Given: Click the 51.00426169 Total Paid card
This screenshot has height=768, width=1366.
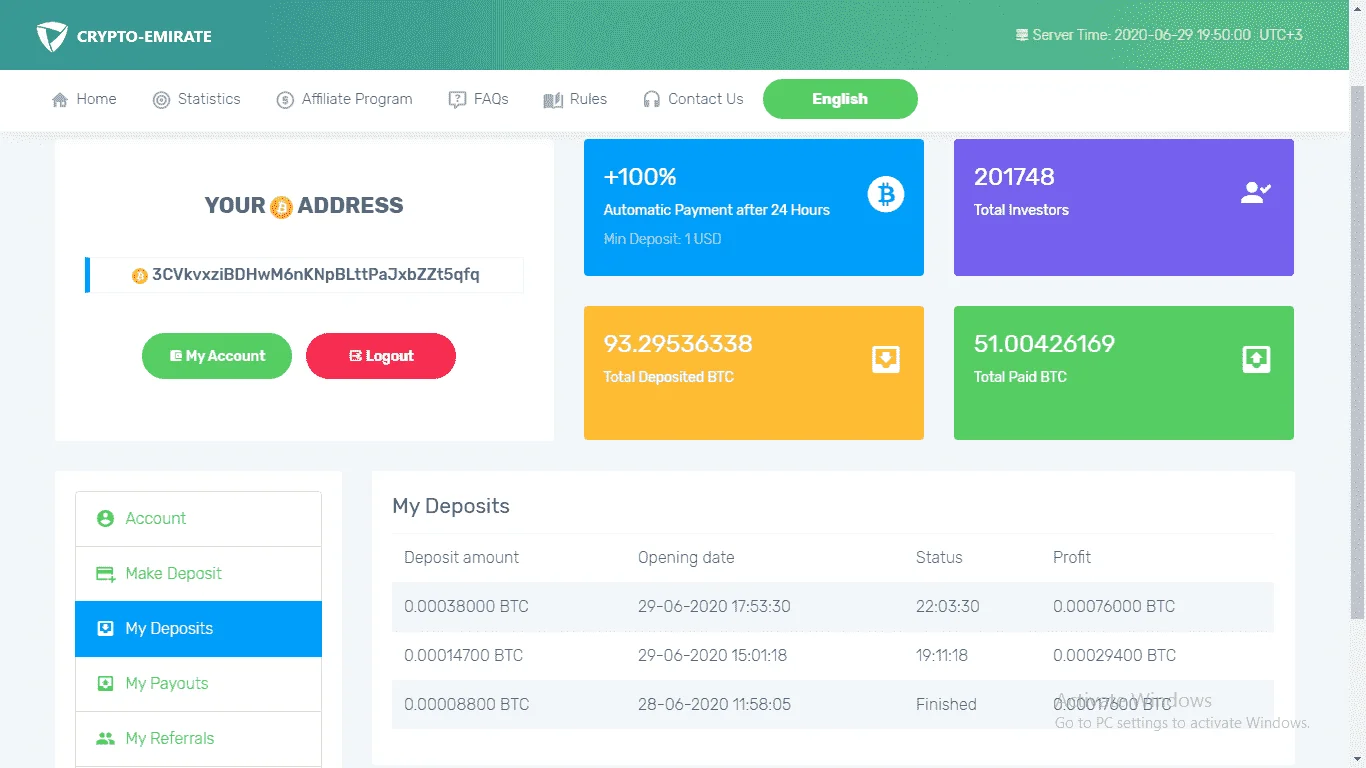Looking at the screenshot, I should [1124, 373].
